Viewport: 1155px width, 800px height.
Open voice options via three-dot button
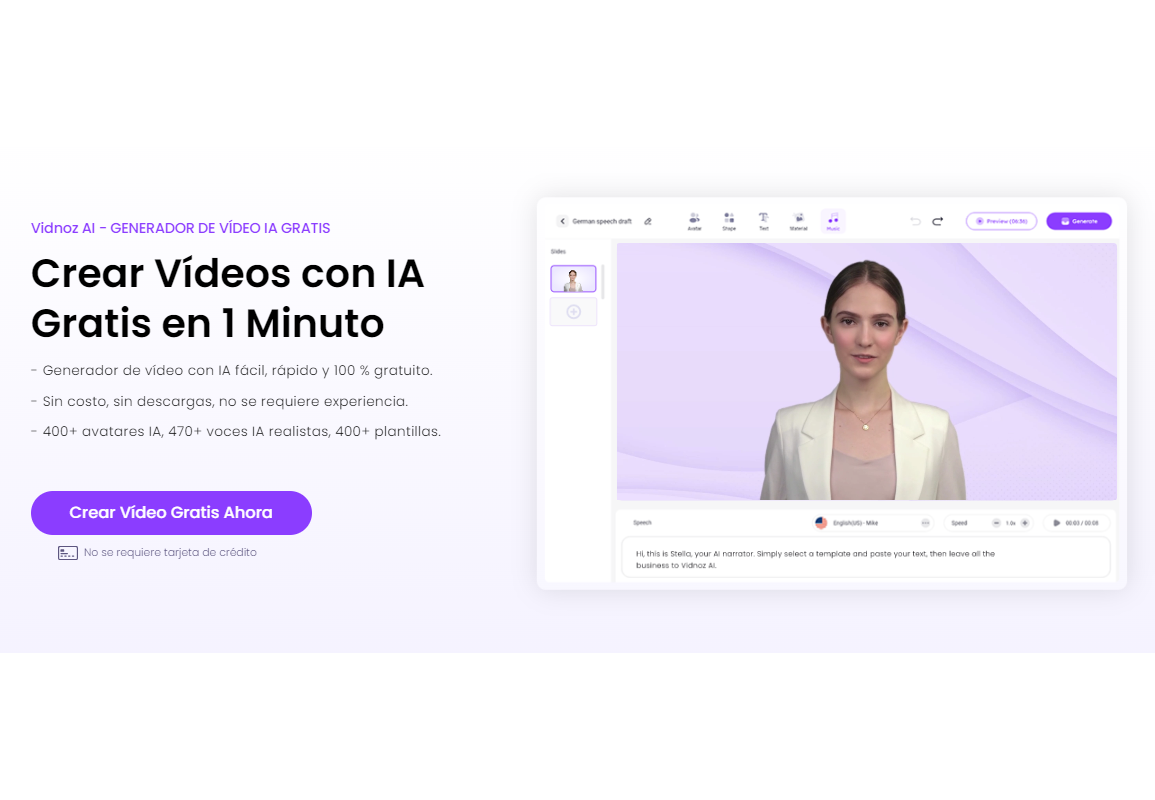click(925, 523)
